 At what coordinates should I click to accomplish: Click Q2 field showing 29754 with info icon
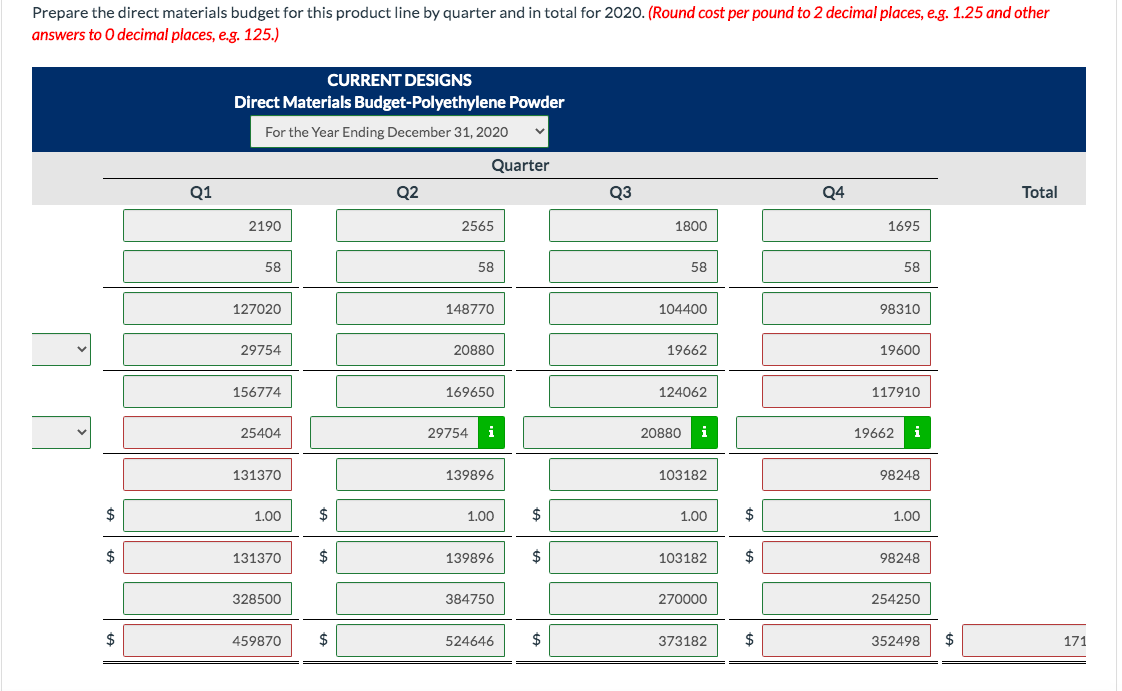pyautogui.click(x=394, y=433)
